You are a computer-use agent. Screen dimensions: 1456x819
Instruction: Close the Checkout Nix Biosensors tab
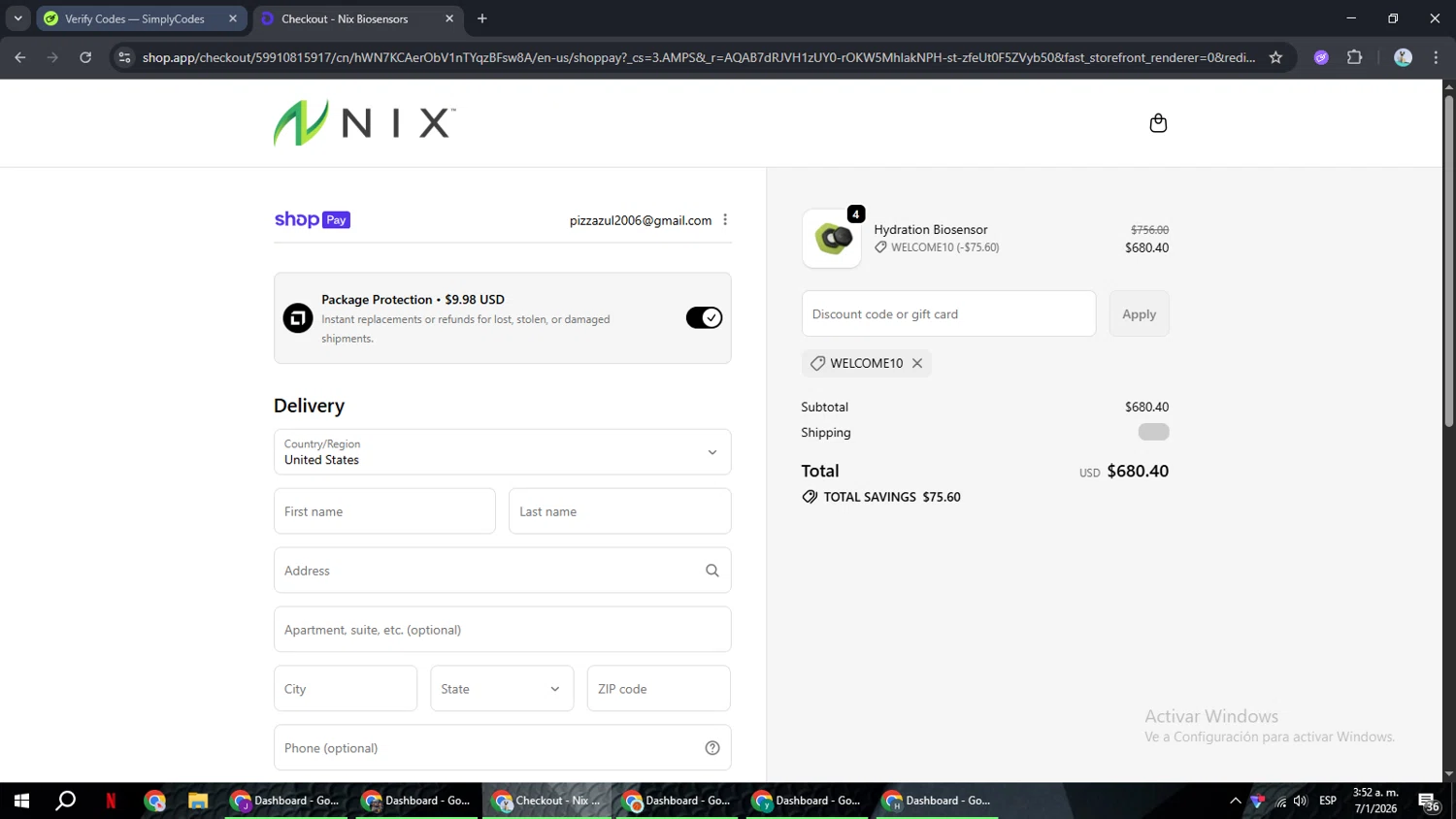click(x=449, y=18)
